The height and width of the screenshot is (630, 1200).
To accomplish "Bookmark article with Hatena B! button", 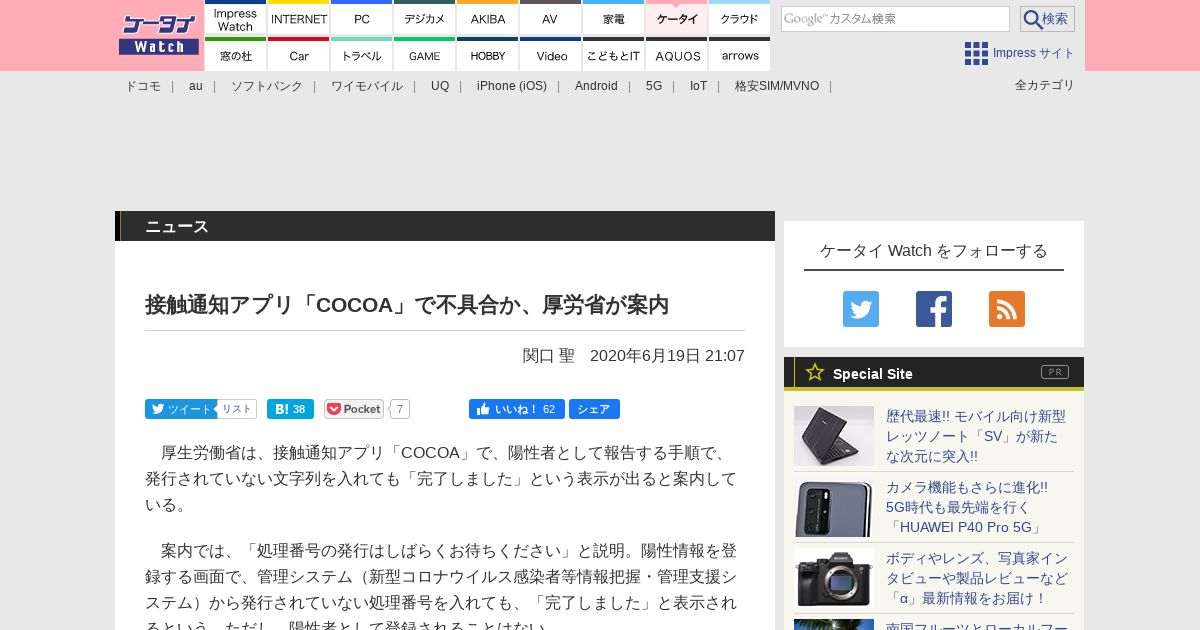I will [290, 409].
